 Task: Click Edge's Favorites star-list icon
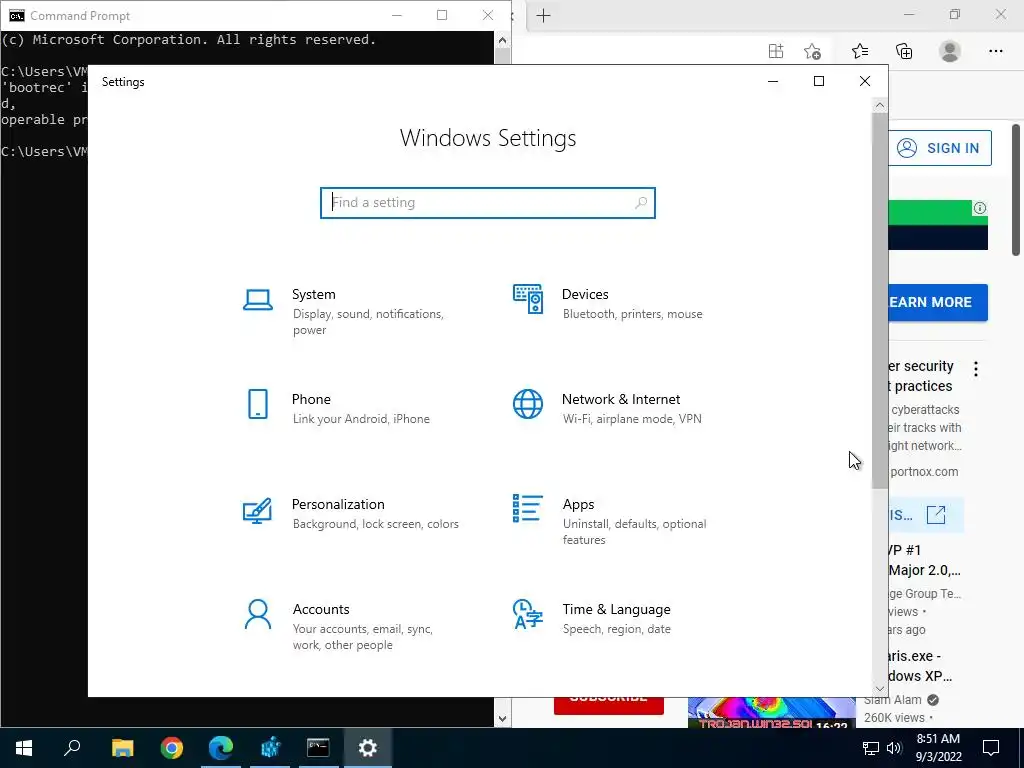860,51
